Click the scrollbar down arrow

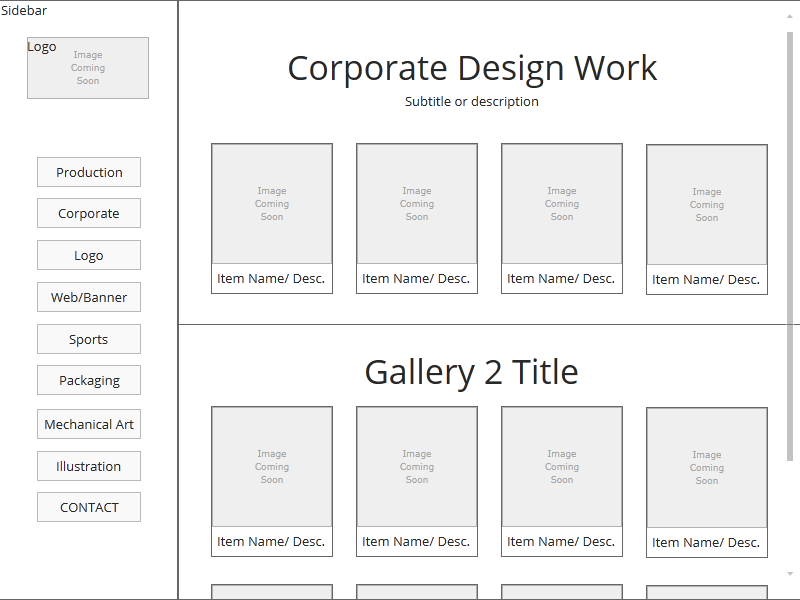(x=791, y=574)
